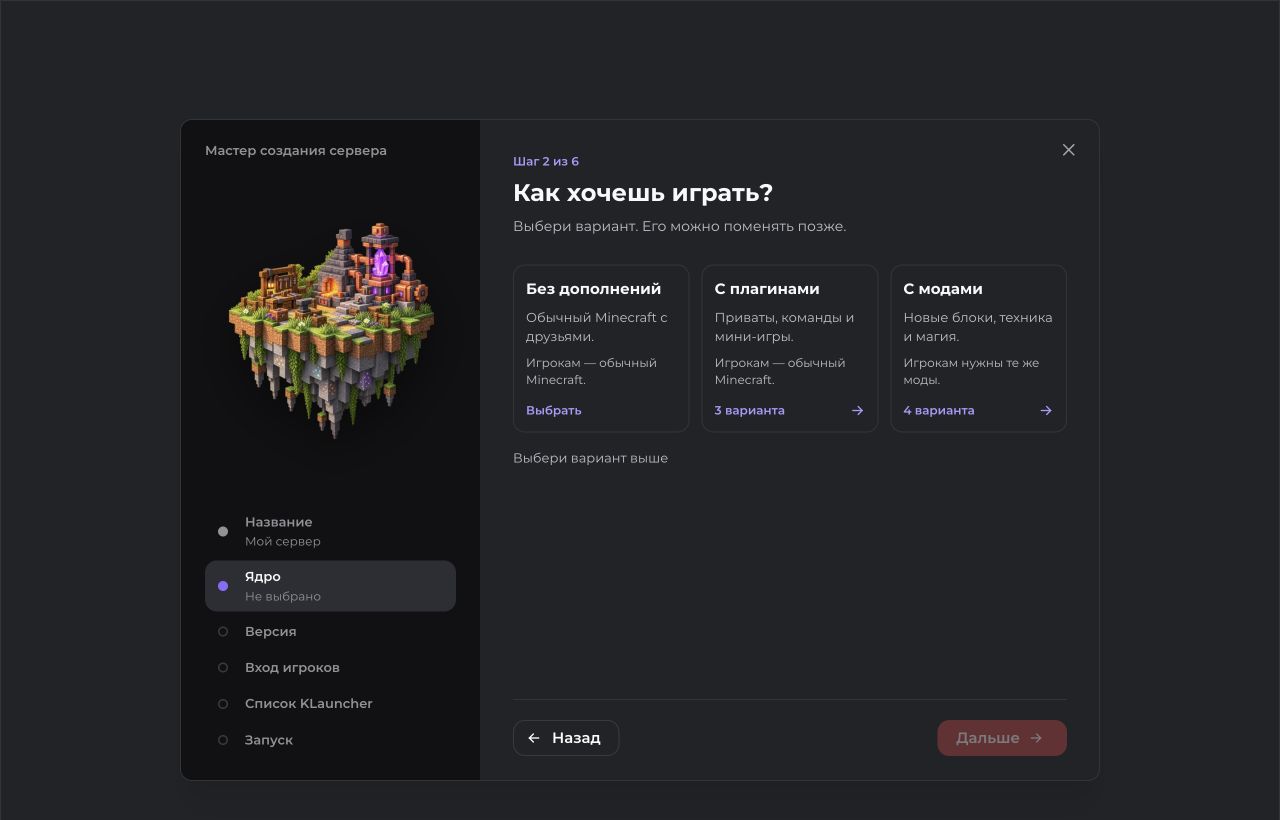
Task: Click the "Выбери вариант выше" hint
Action: (590, 458)
